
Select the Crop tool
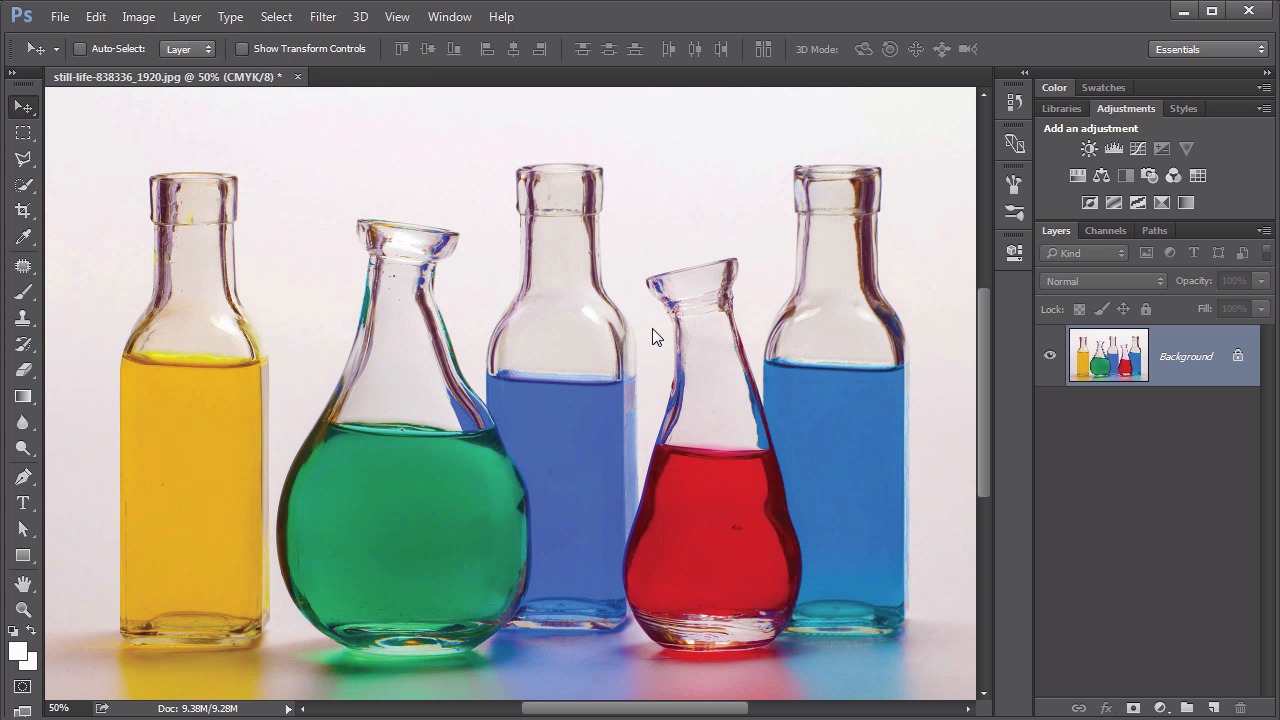[x=23, y=211]
